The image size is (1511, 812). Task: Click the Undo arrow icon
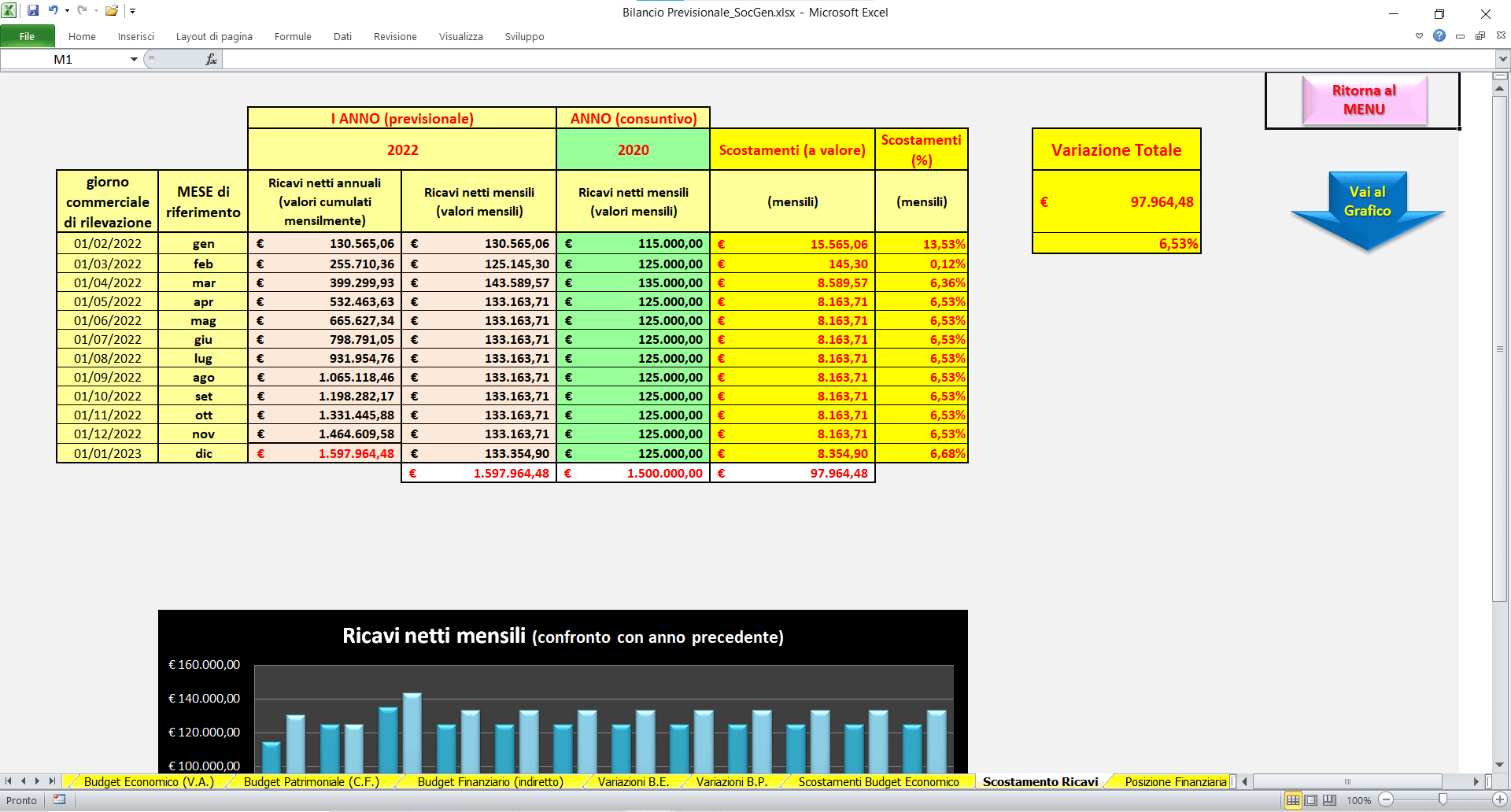(x=53, y=11)
